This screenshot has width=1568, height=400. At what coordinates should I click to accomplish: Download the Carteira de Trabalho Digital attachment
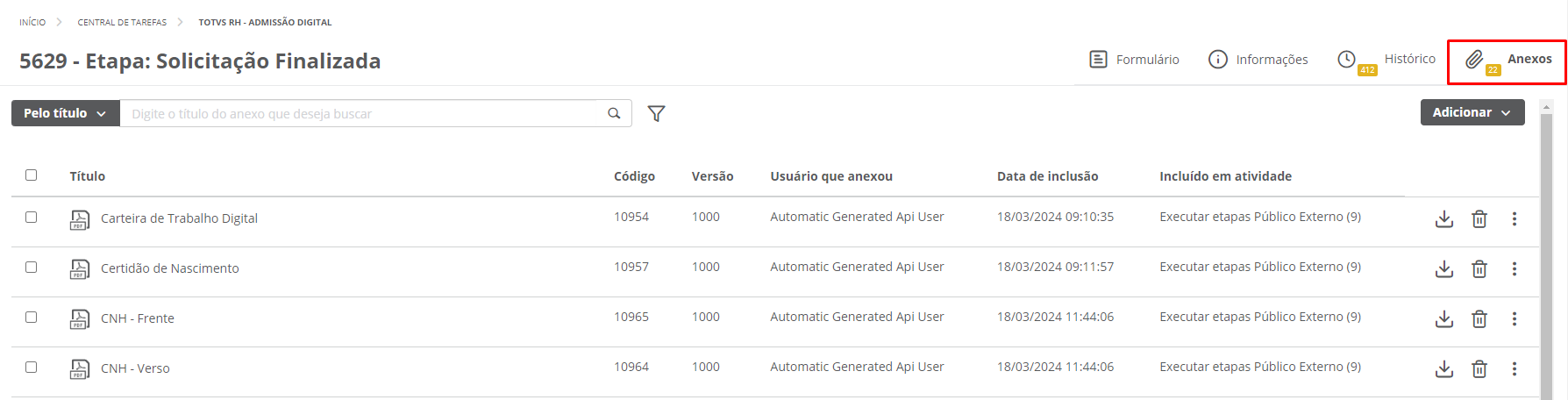[x=1443, y=219]
